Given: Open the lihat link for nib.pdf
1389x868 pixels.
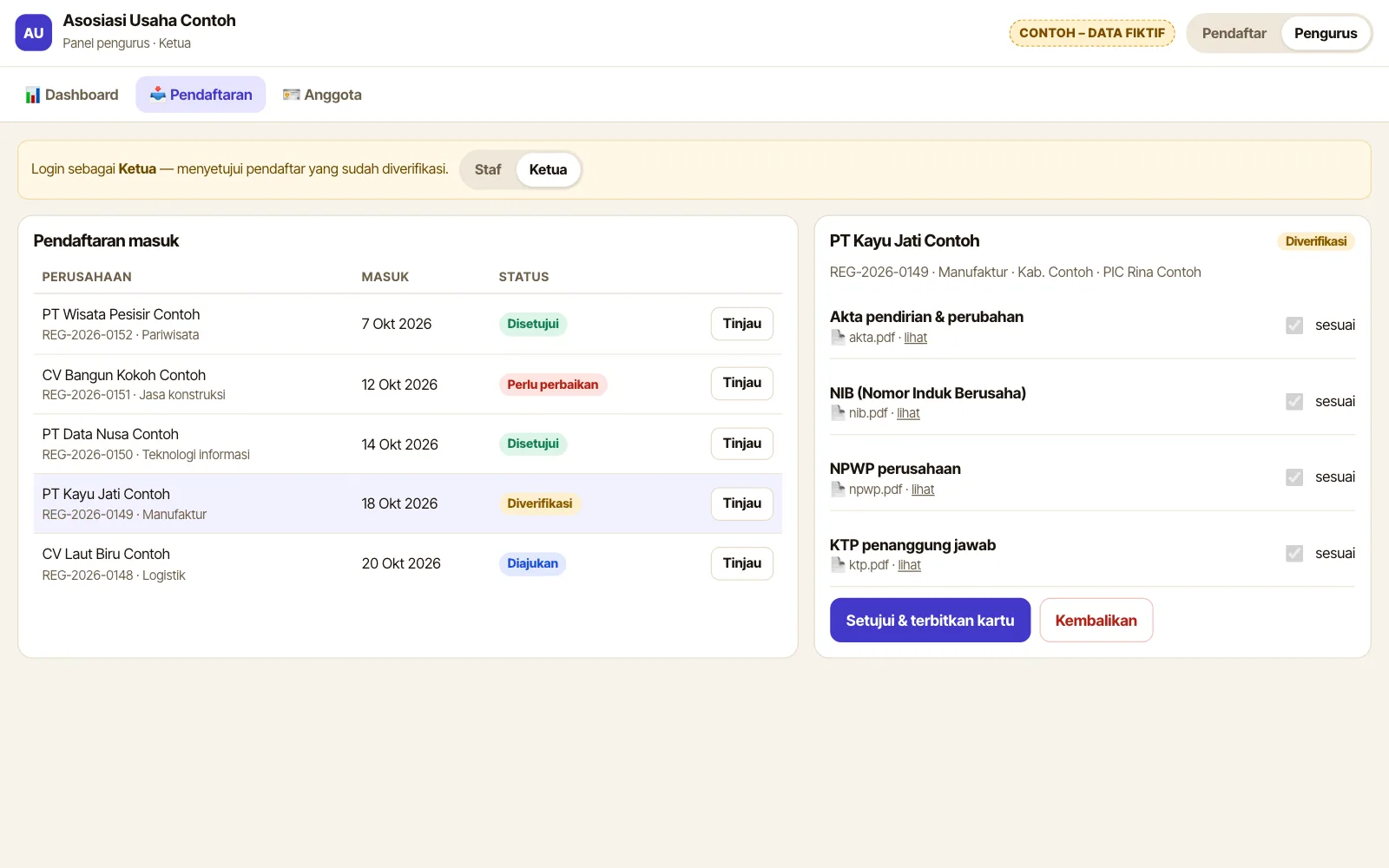Looking at the screenshot, I should (908, 413).
